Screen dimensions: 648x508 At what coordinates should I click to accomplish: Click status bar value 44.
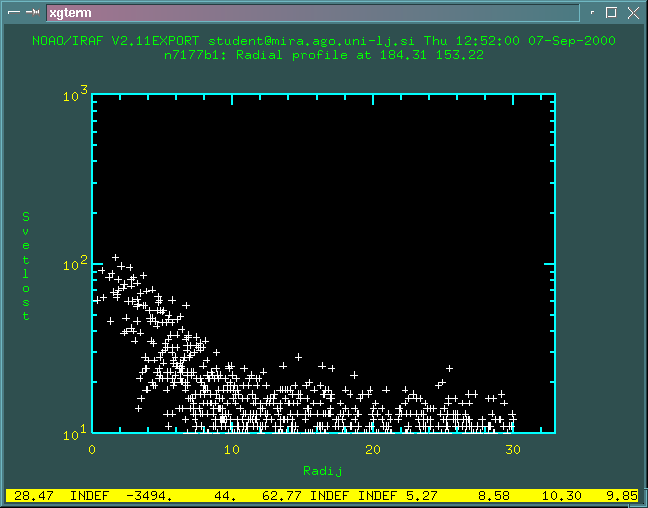[225, 495]
